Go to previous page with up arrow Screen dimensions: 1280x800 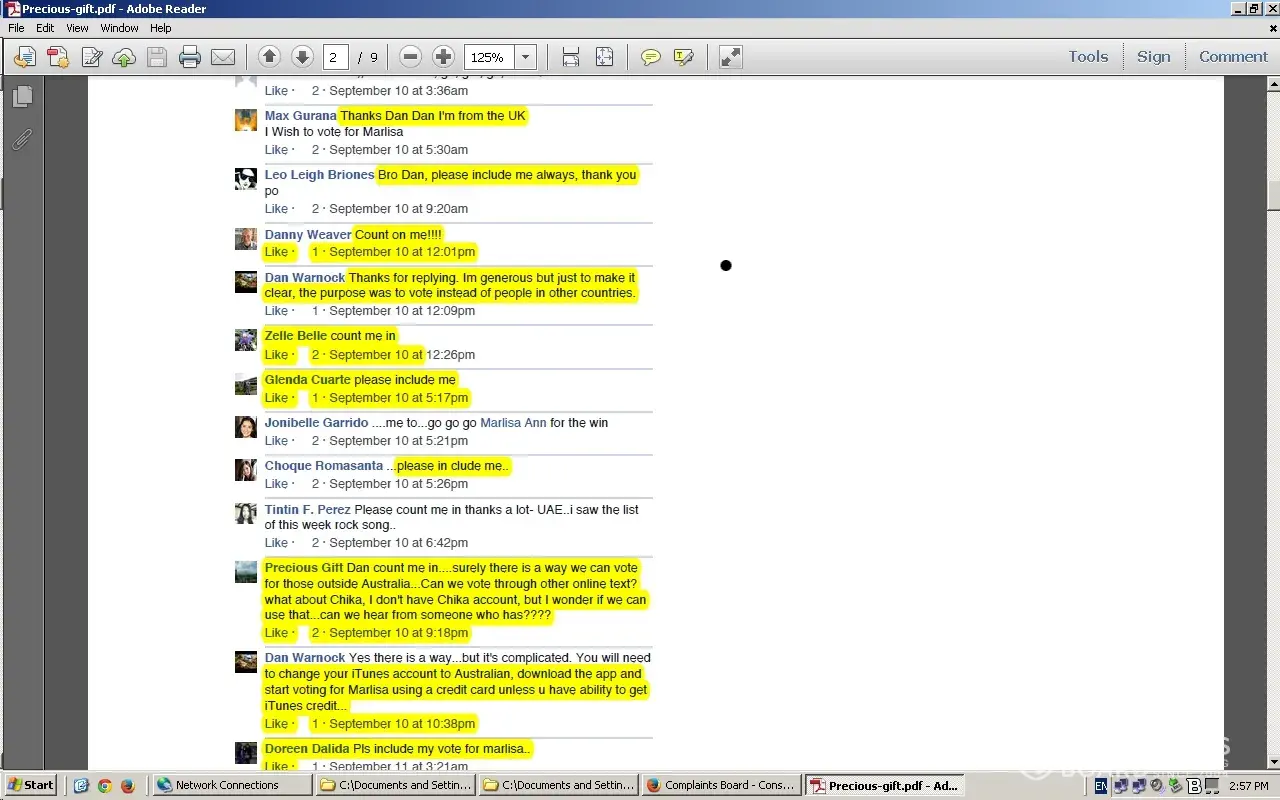[x=269, y=57]
